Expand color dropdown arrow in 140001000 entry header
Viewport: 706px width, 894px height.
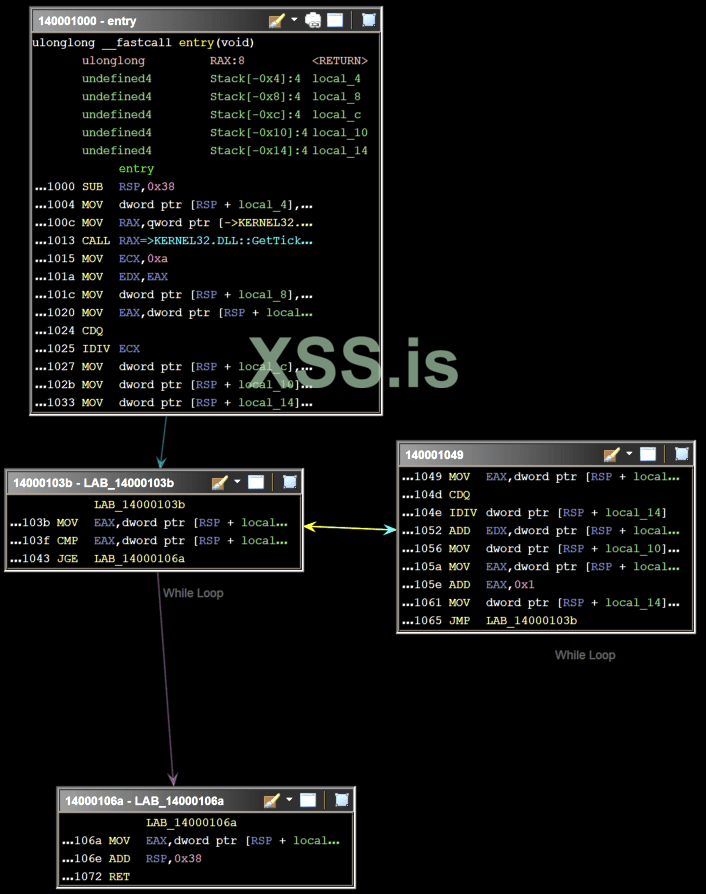pyautogui.click(x=294, y=19)
